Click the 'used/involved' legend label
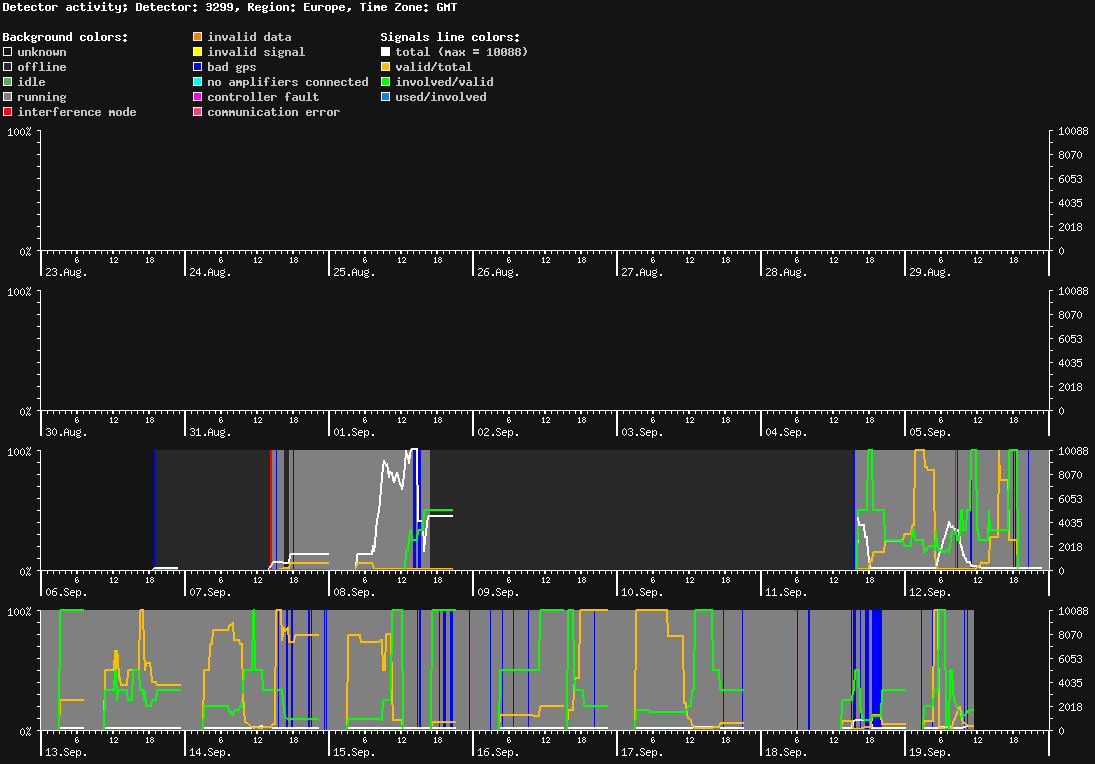 click(441, 97)
